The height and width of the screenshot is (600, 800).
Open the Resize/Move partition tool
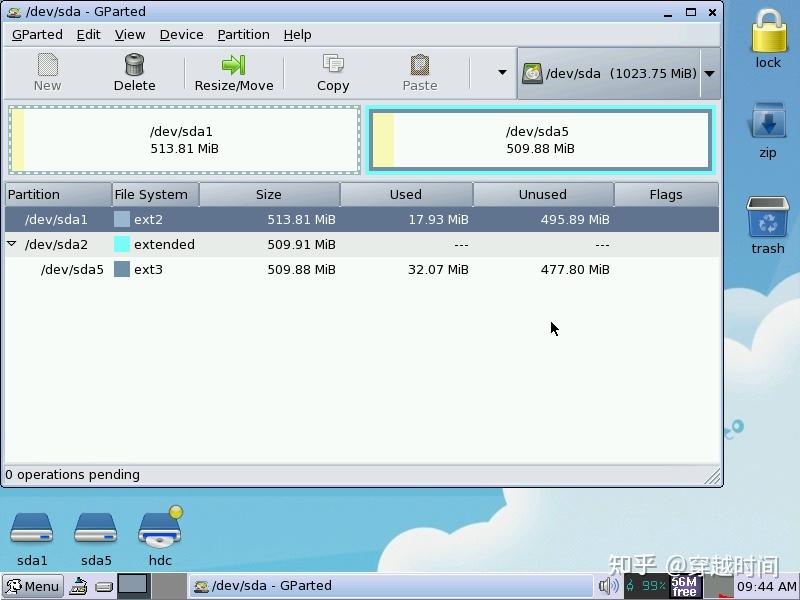coord(233,70)
